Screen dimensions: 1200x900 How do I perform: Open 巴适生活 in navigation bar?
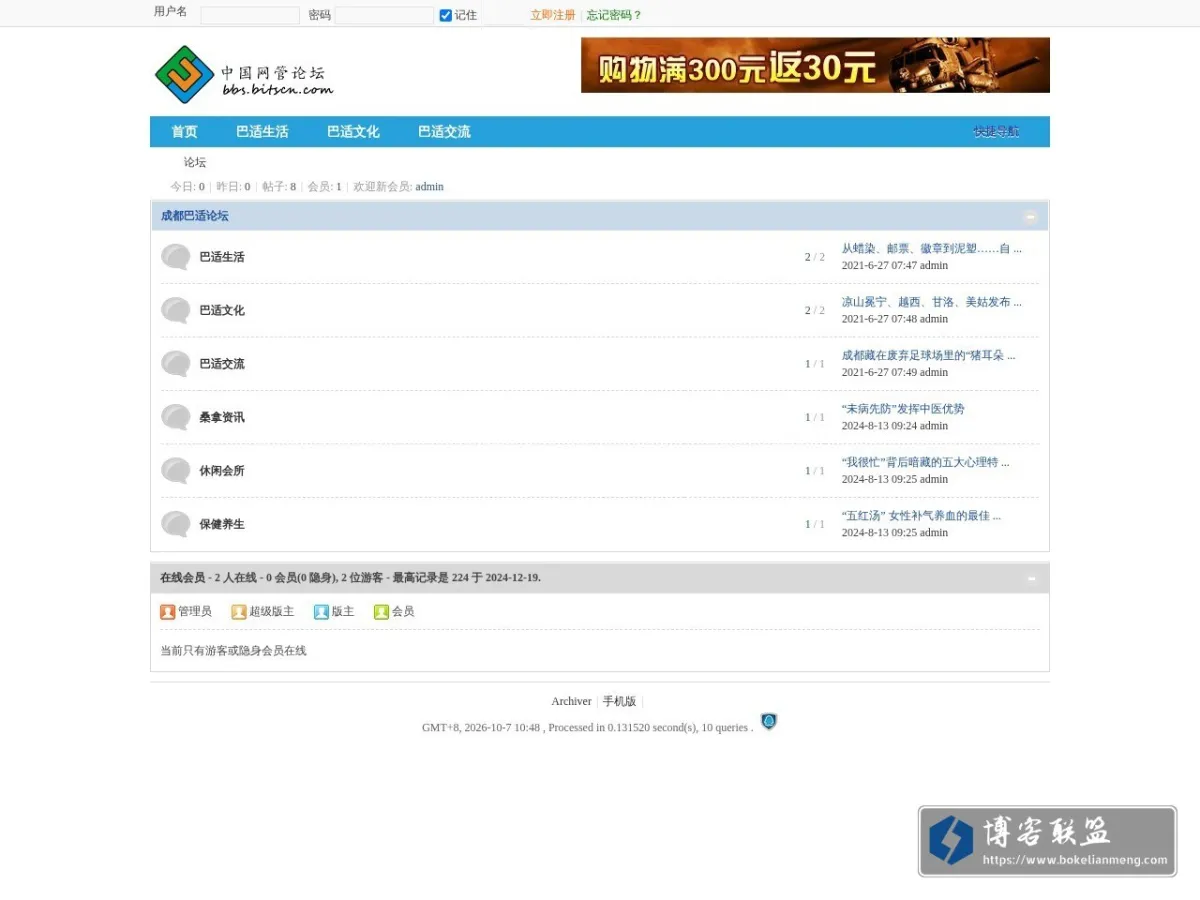point(262,132)
